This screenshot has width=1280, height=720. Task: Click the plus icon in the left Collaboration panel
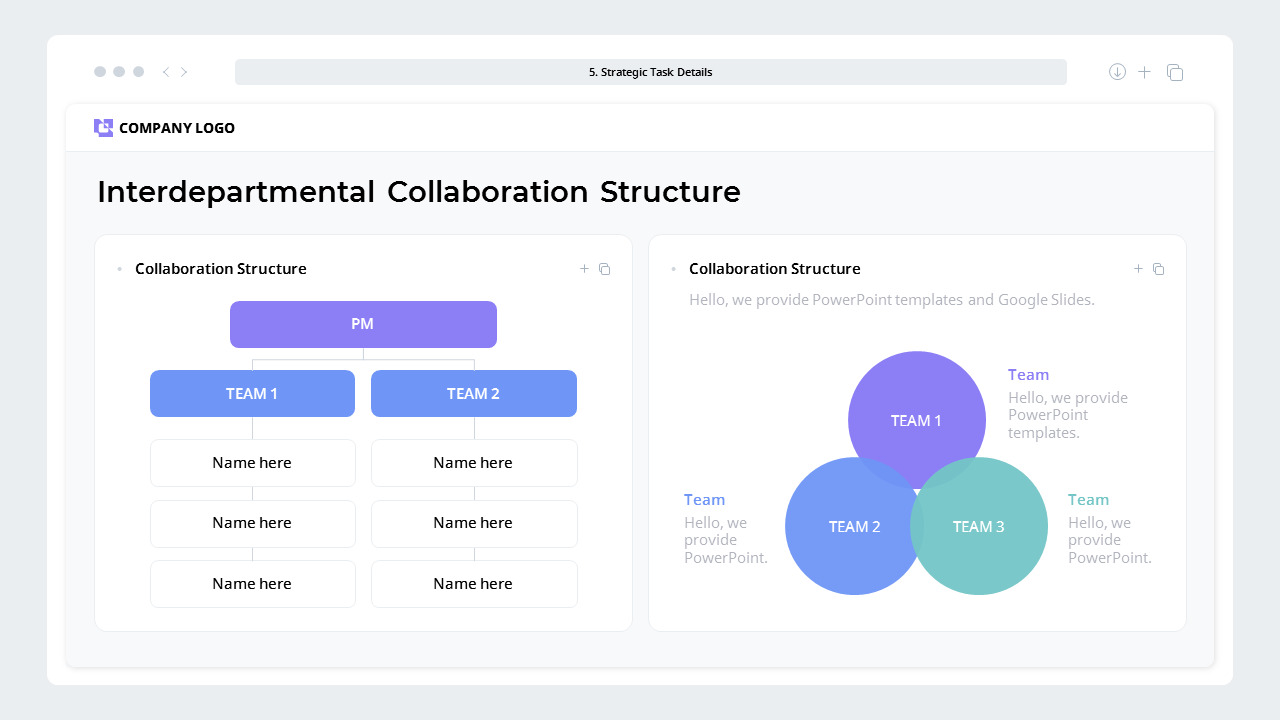(585, 269)
